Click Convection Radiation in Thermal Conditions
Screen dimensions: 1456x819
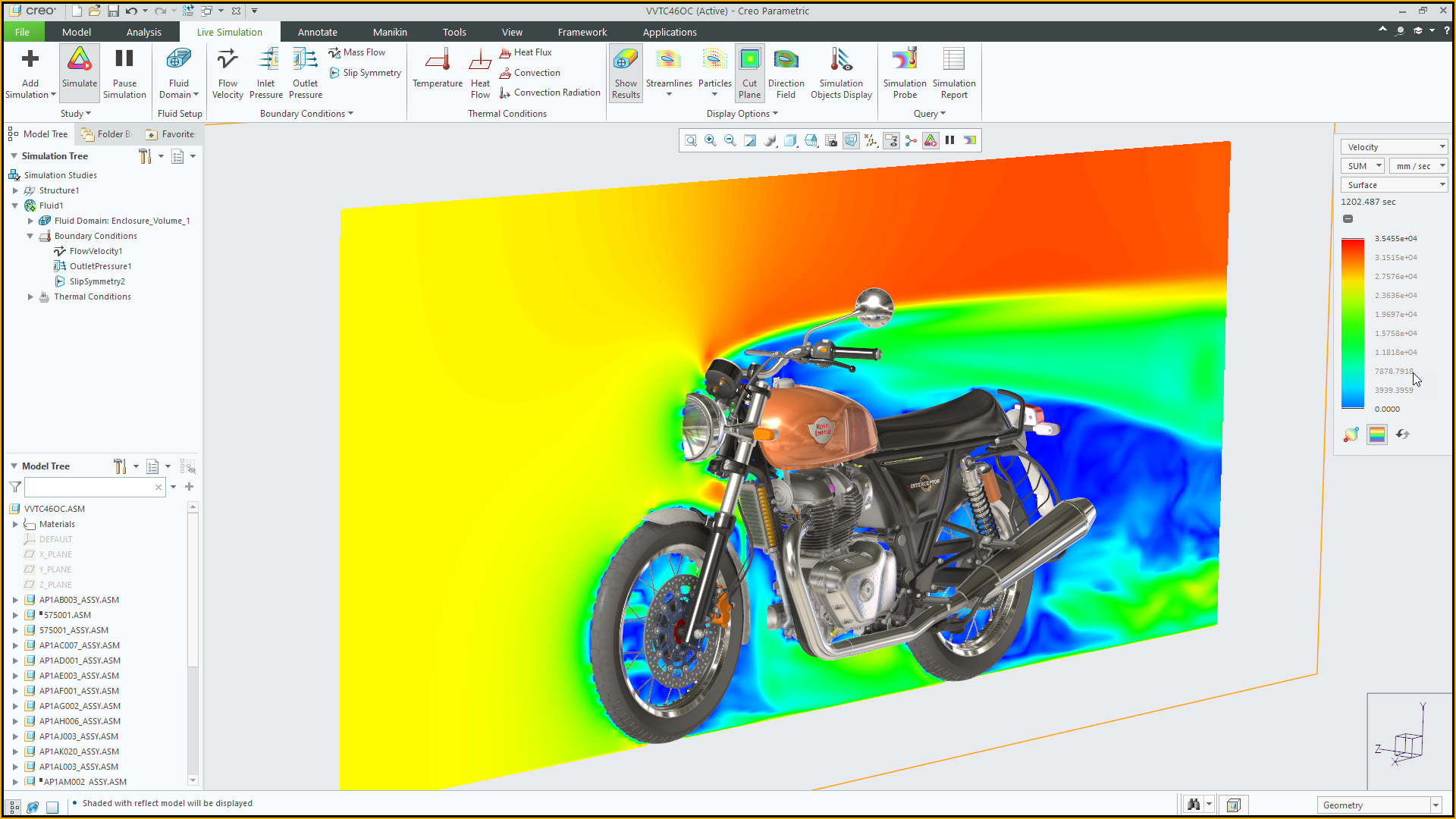pyautogui.click(x=549, y=92)
